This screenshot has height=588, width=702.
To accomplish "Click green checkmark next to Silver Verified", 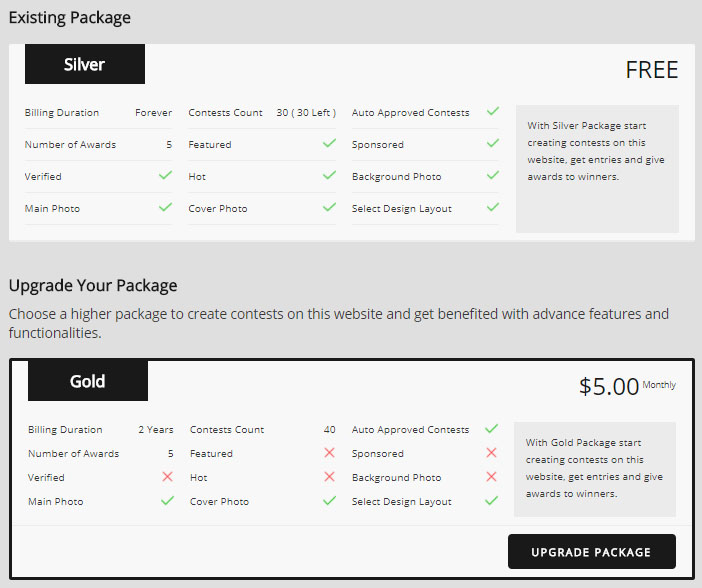I will click(165, 175).
